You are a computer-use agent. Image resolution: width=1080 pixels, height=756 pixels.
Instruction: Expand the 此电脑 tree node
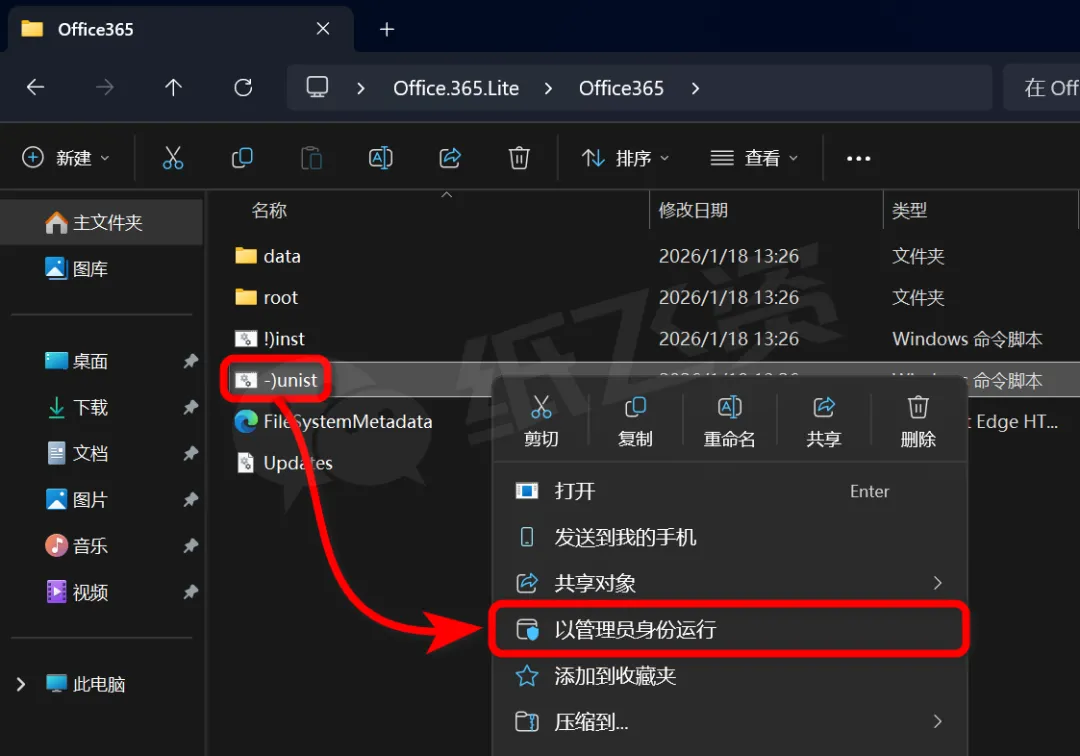click(21, 684)
